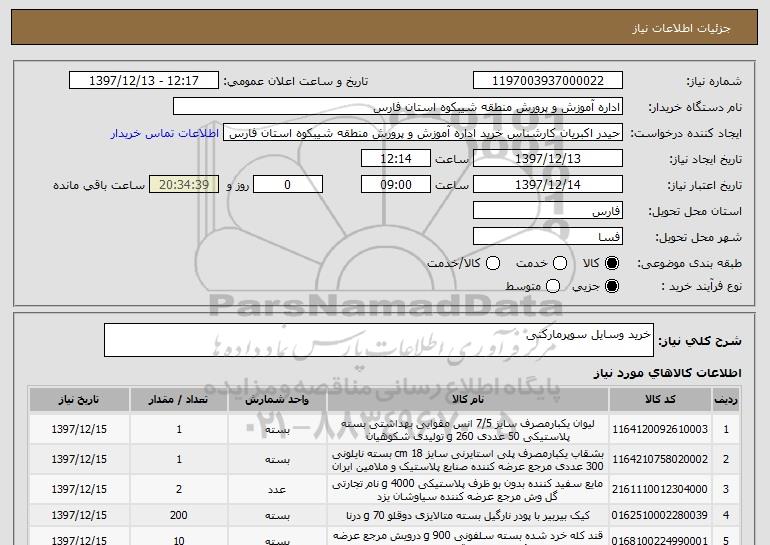Click the استان محل تحویل field فارس
770x545 pixels.
click(548, 211)
